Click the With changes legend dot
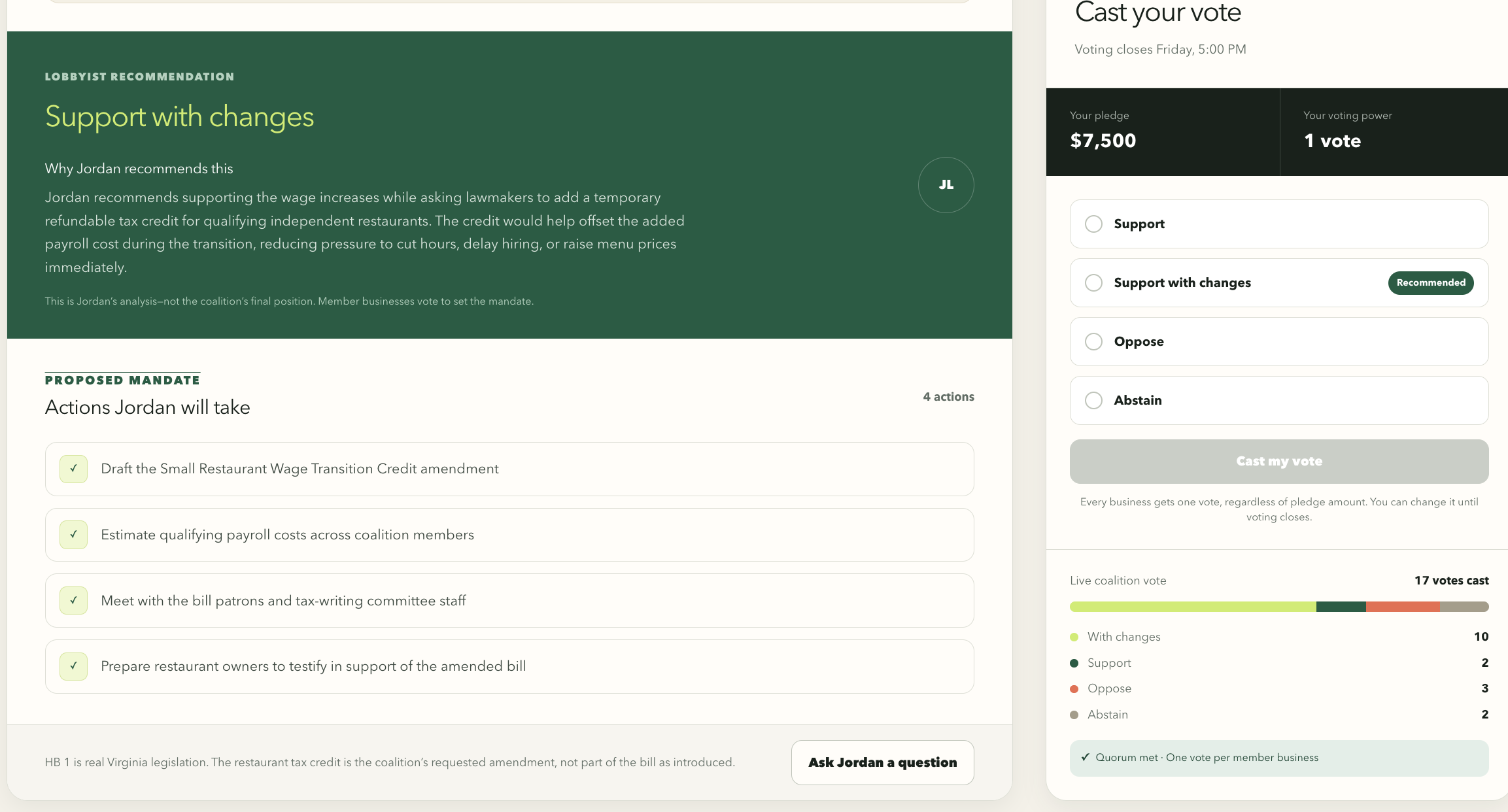 pyautogui.click(x=1074, y=637)
